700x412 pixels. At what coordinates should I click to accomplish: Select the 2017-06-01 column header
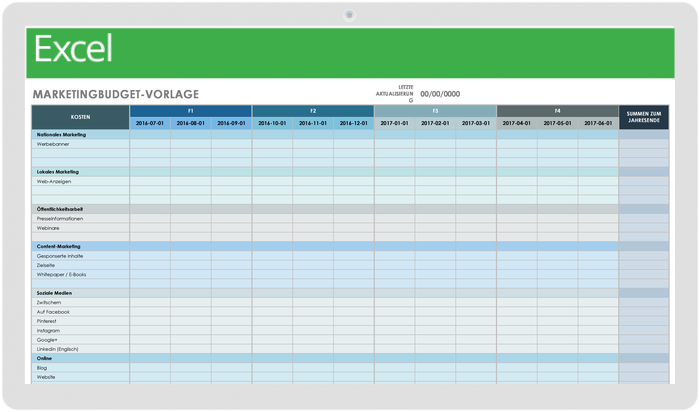pyautogui.click(x=598, y=123)
